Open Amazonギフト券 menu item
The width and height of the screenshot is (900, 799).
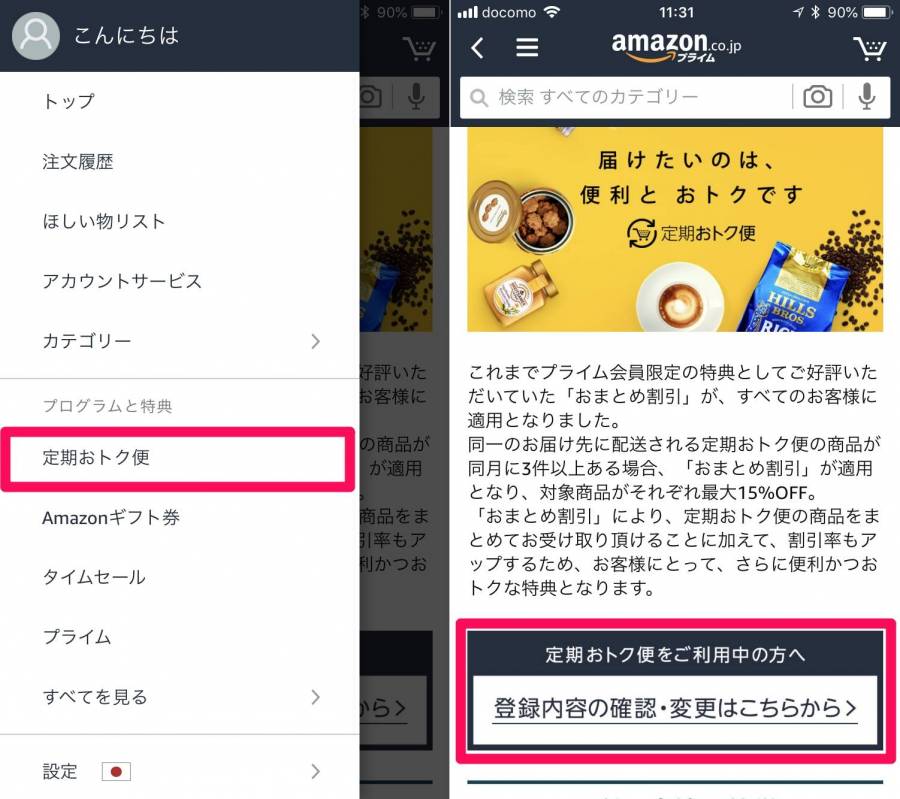180,518
